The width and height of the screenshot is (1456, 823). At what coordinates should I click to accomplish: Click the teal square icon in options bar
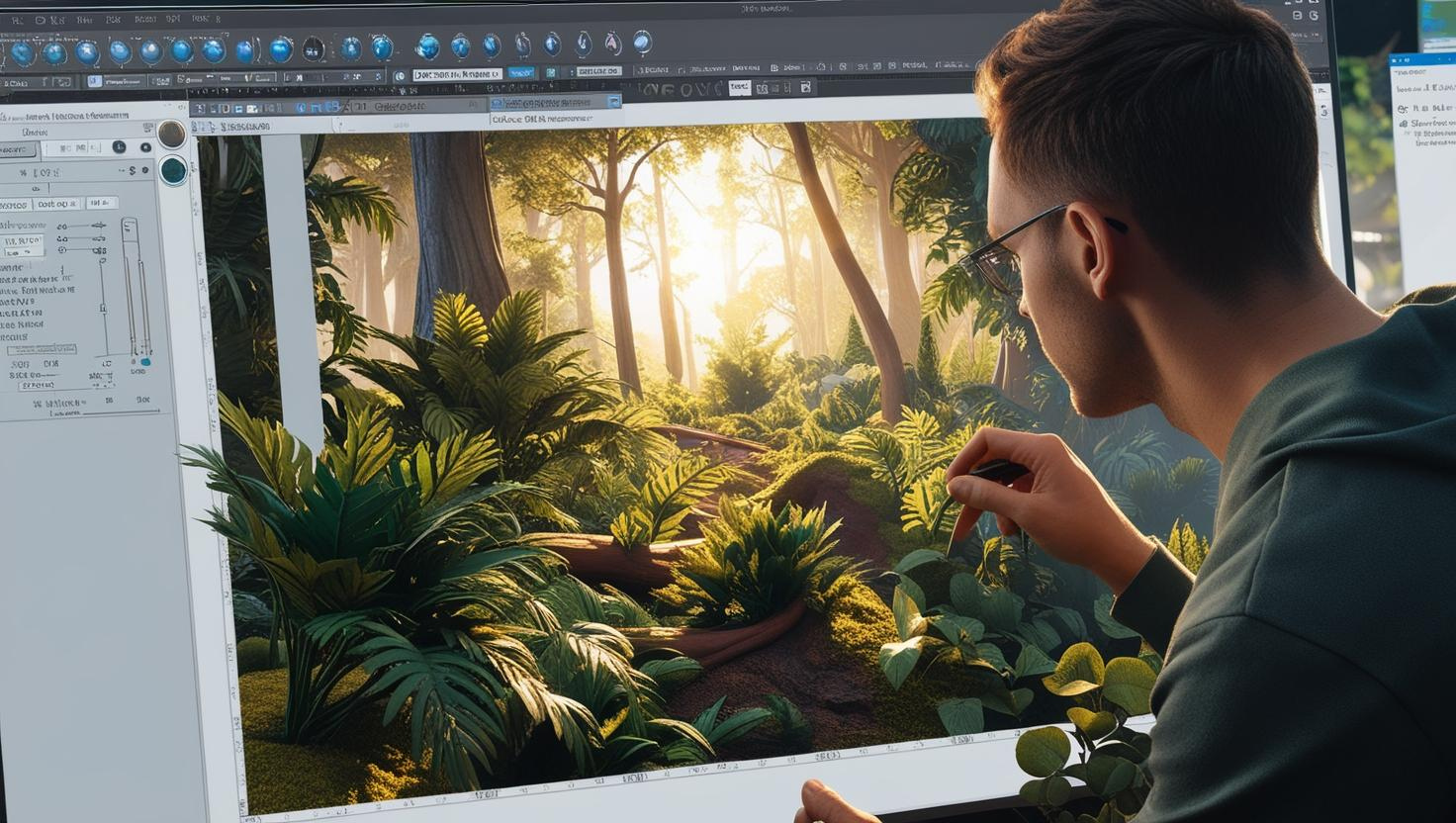(552, 73)
